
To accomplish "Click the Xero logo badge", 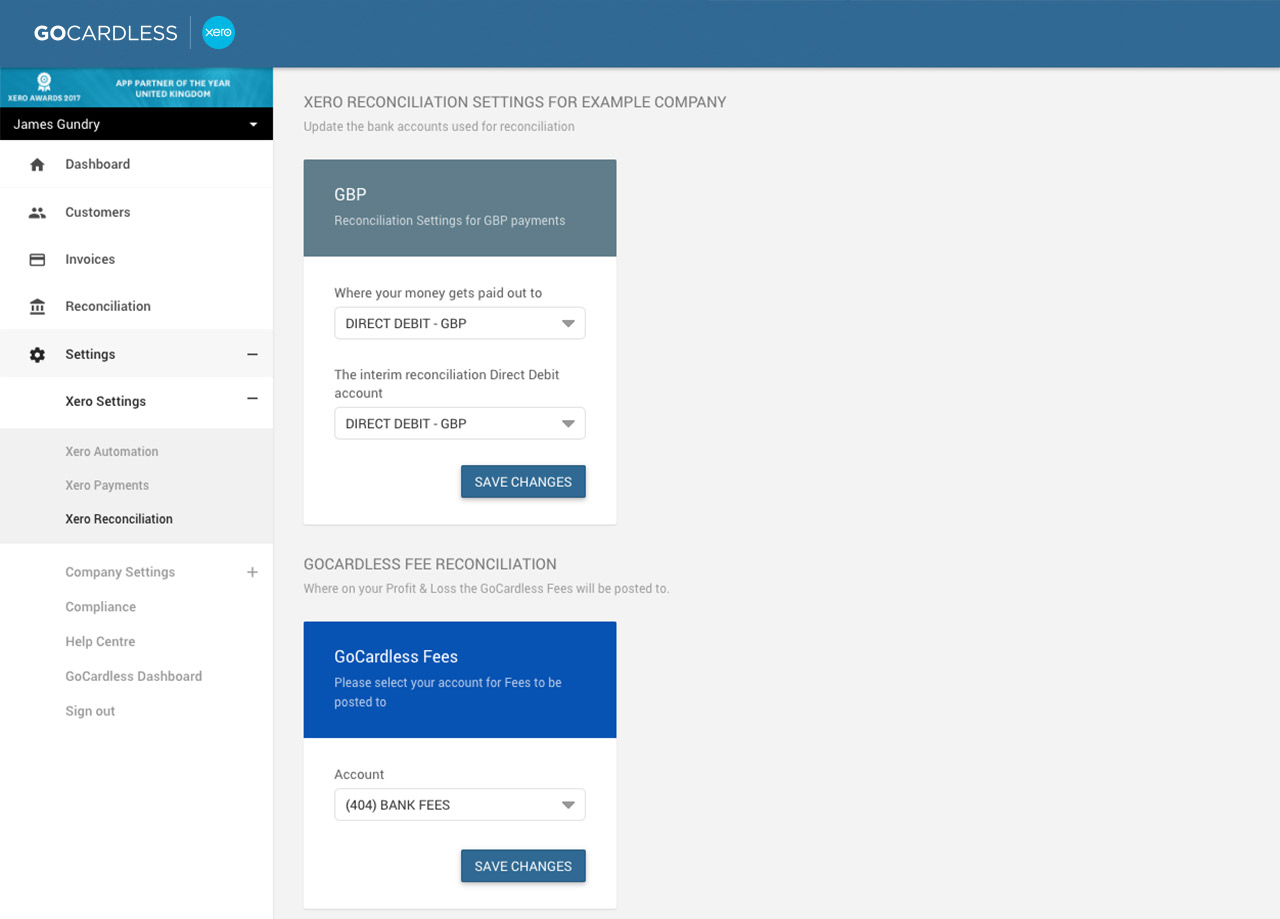I will click(x=218, y=33).
